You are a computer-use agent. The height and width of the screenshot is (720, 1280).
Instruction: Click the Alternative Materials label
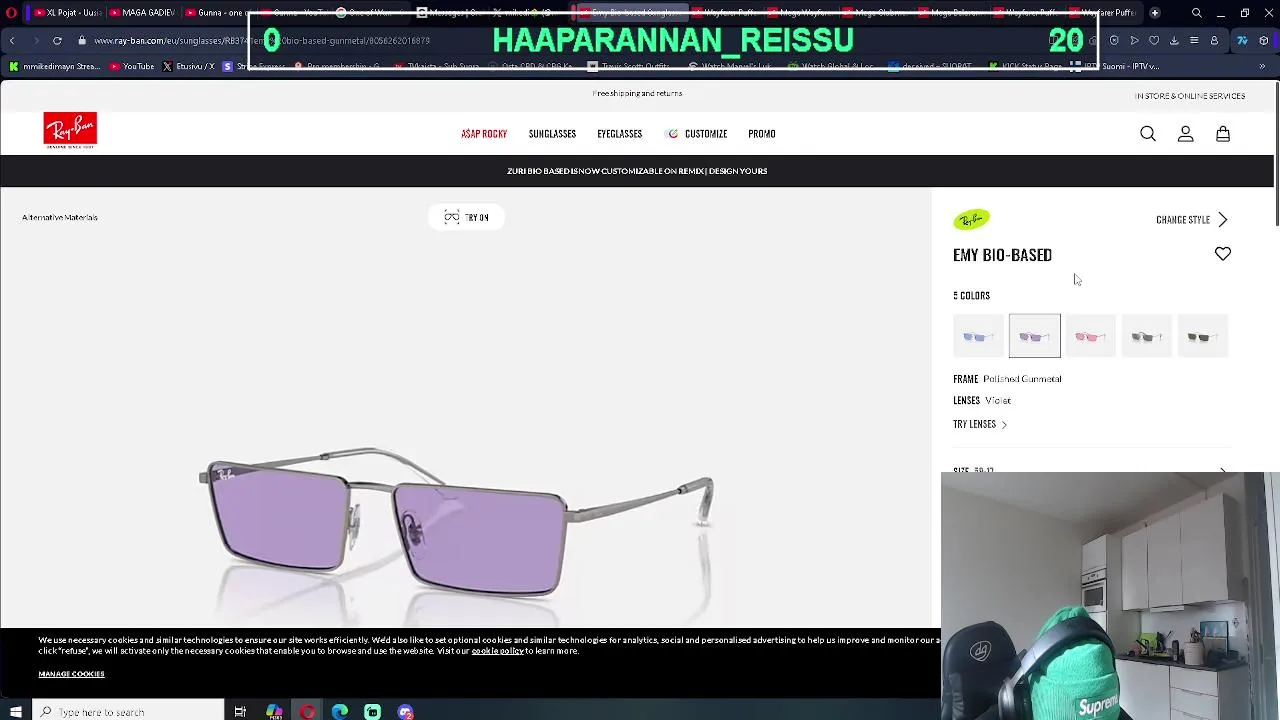tap(60, 217)
